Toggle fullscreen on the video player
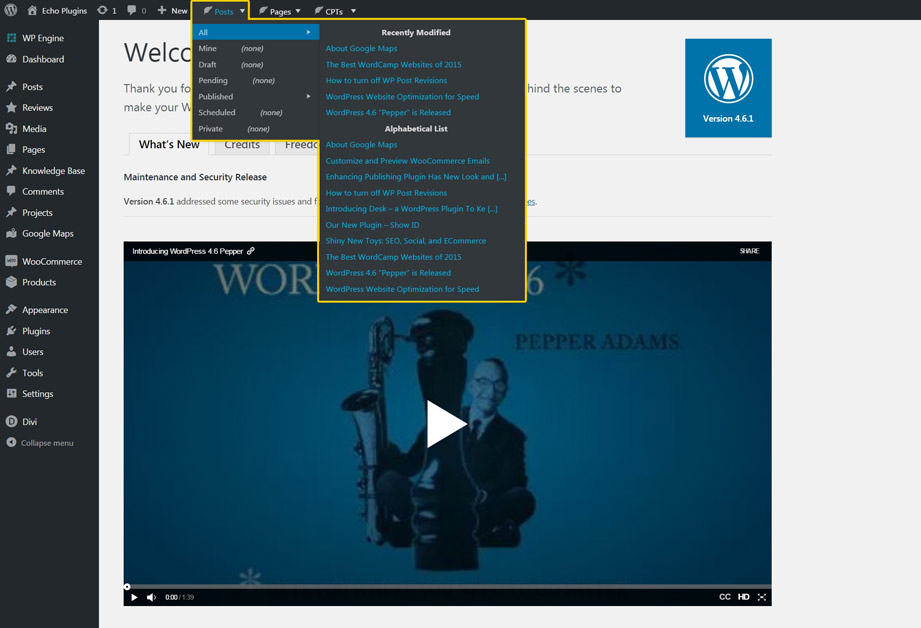Screen dimensions: 921x628 (x=762, y=597)
